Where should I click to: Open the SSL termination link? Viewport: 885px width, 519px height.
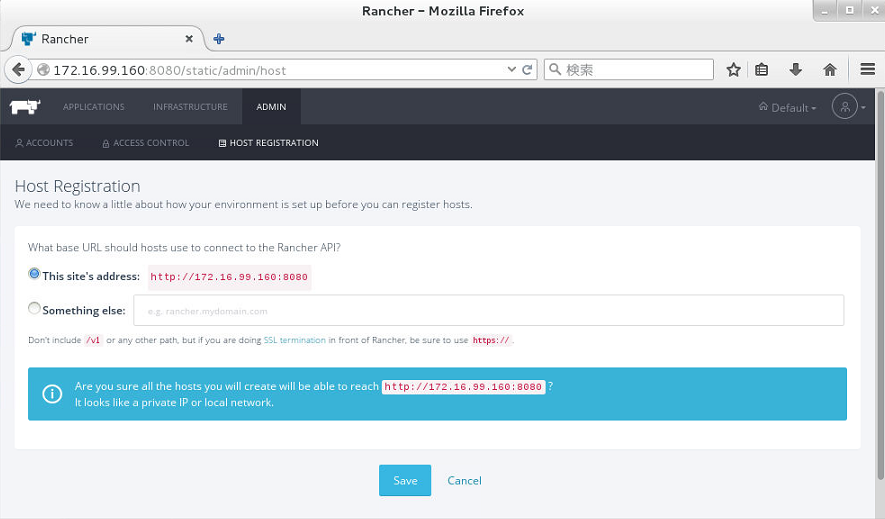[x=295, y=340]
